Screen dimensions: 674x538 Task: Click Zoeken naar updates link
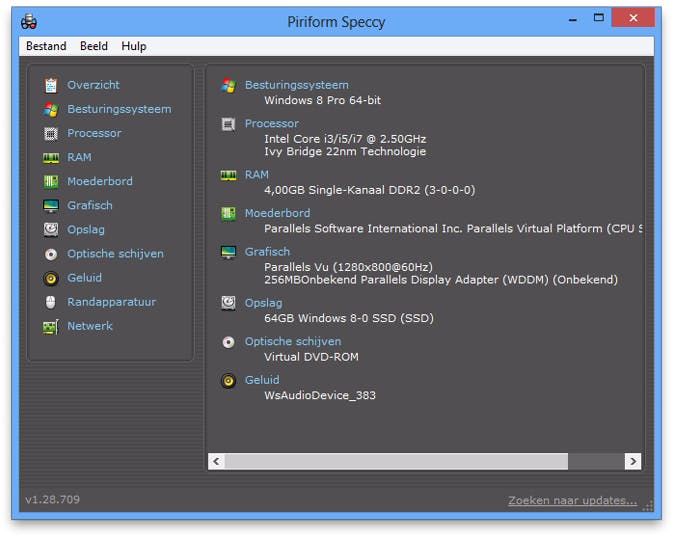[573, 501]
